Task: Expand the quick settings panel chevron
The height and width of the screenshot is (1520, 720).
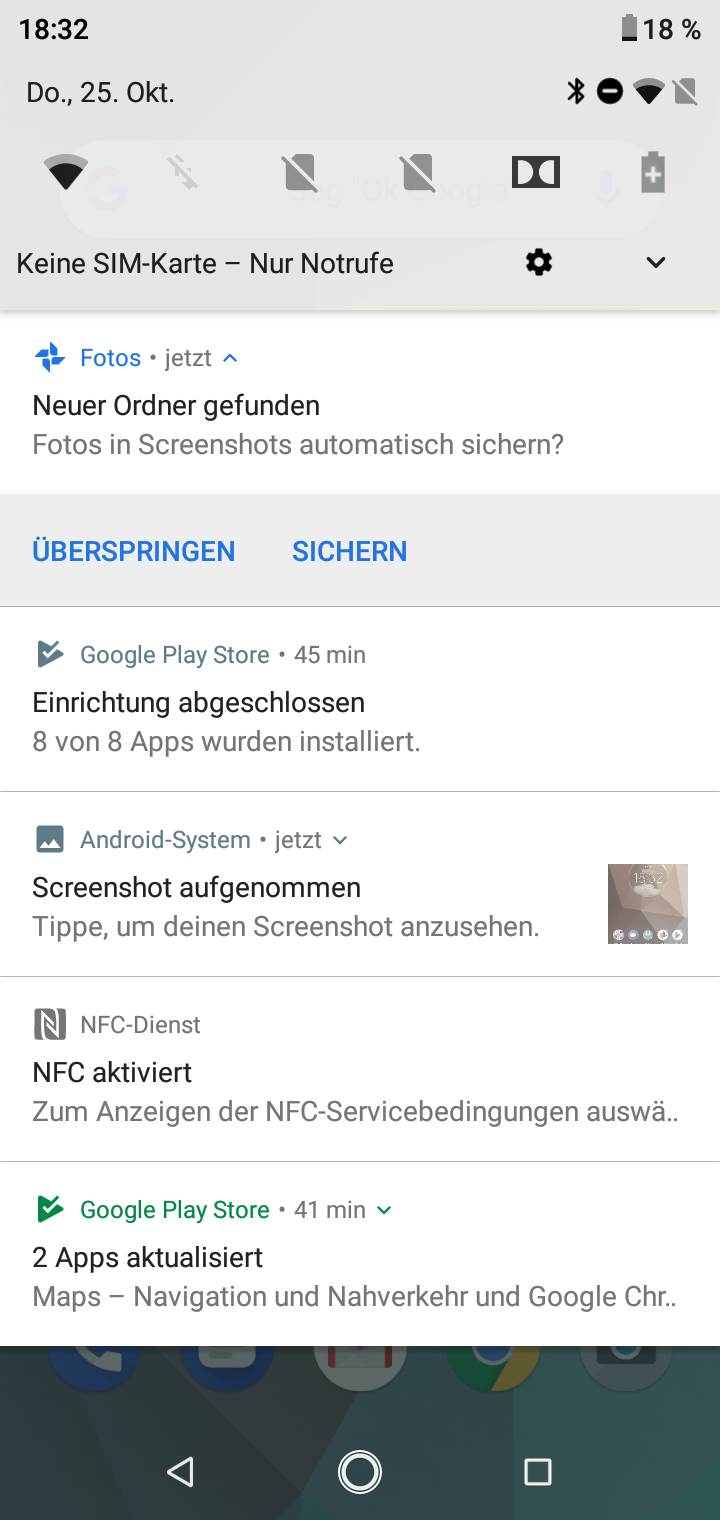Action: point(656,263)
